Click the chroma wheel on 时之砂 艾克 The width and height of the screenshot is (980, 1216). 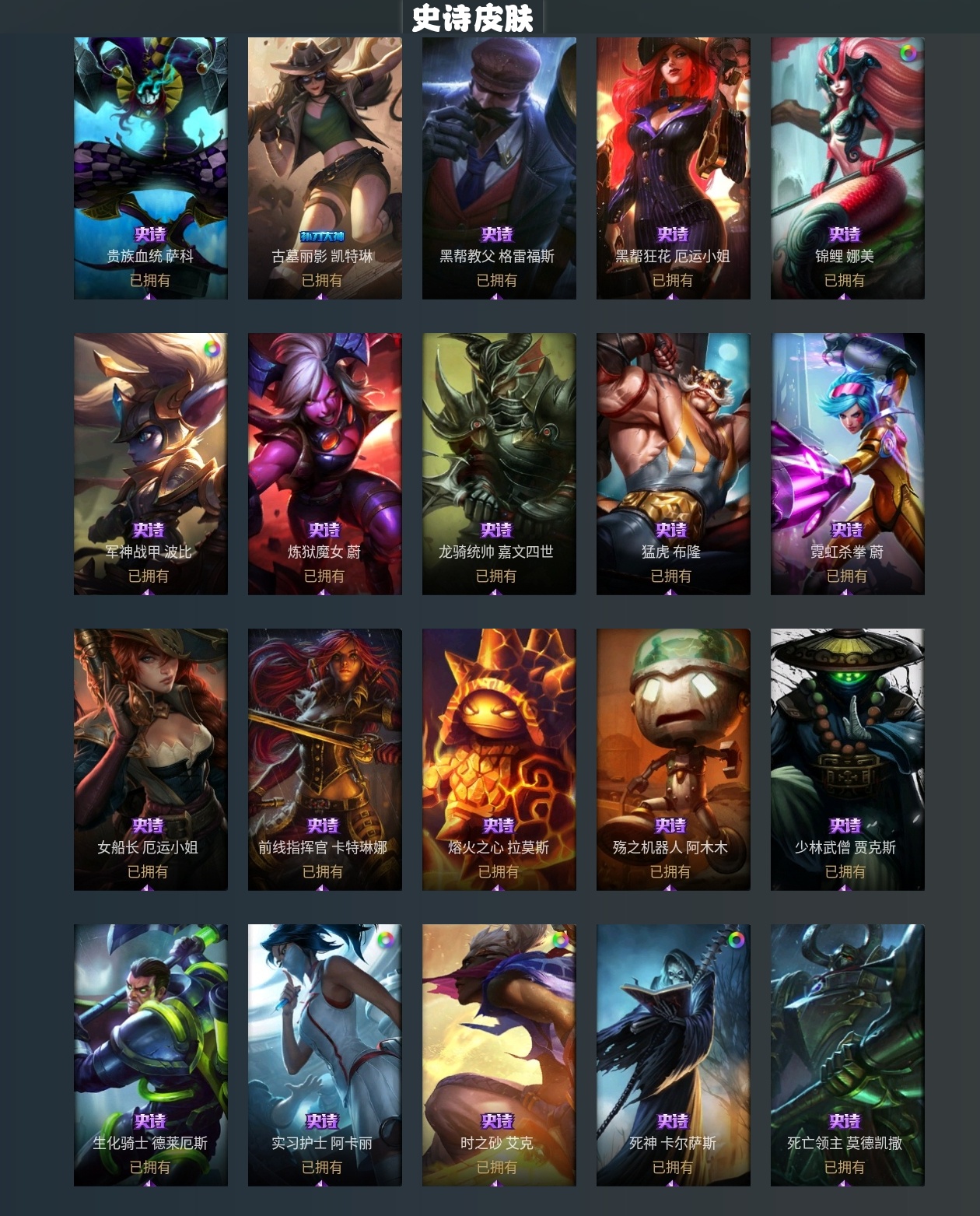(x=559, y=940)
